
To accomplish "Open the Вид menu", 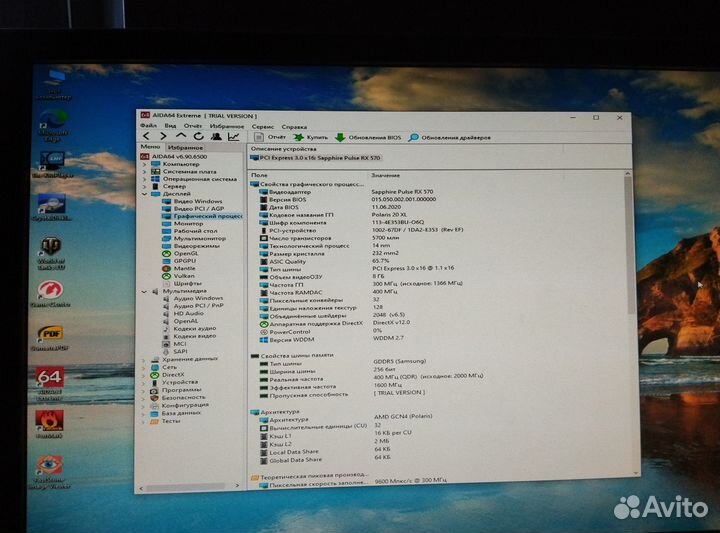I will click(170, 125).
